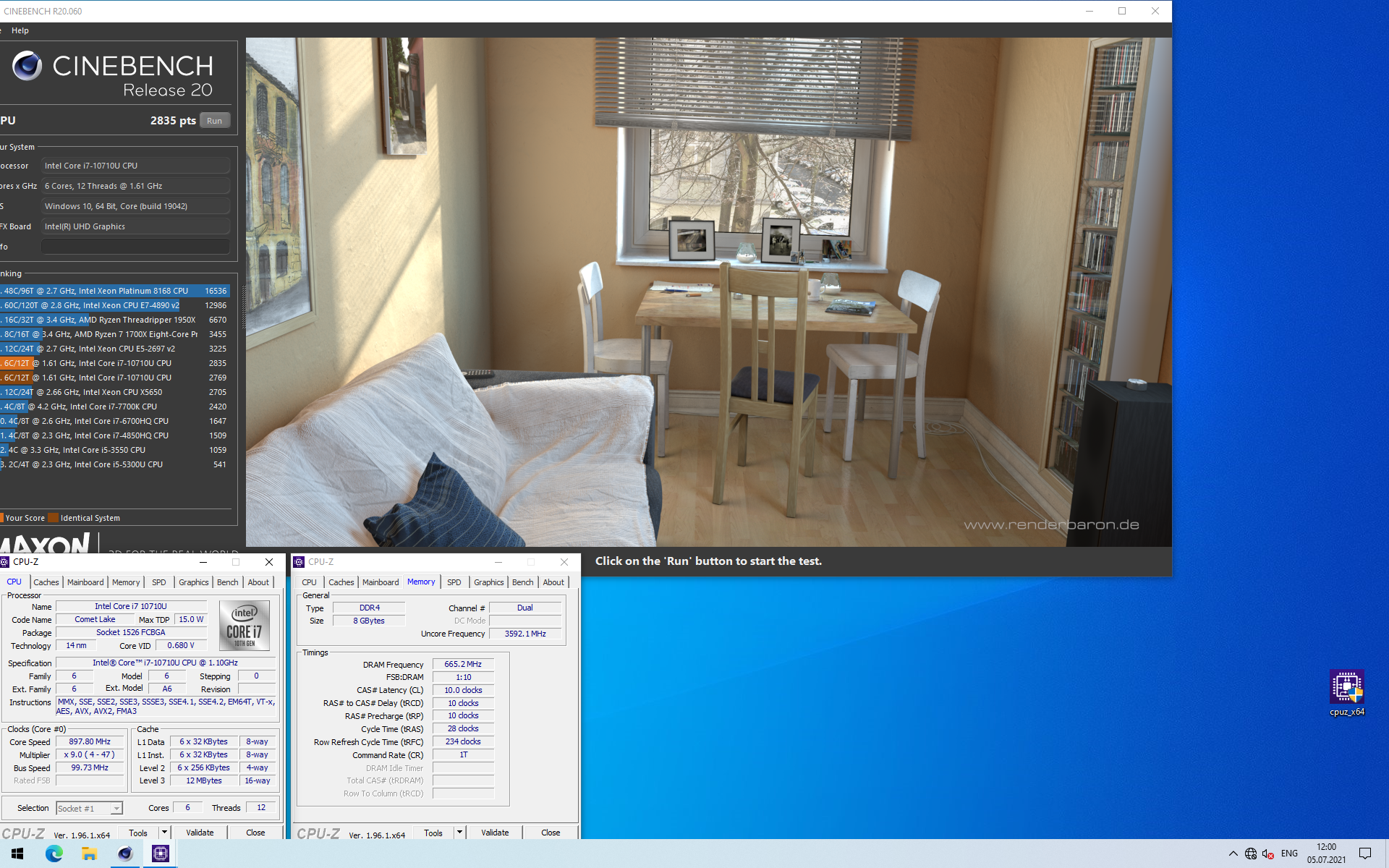Select Xeon Platinum 8168 ranking row
1389x868 pixels.
[115, 291]
